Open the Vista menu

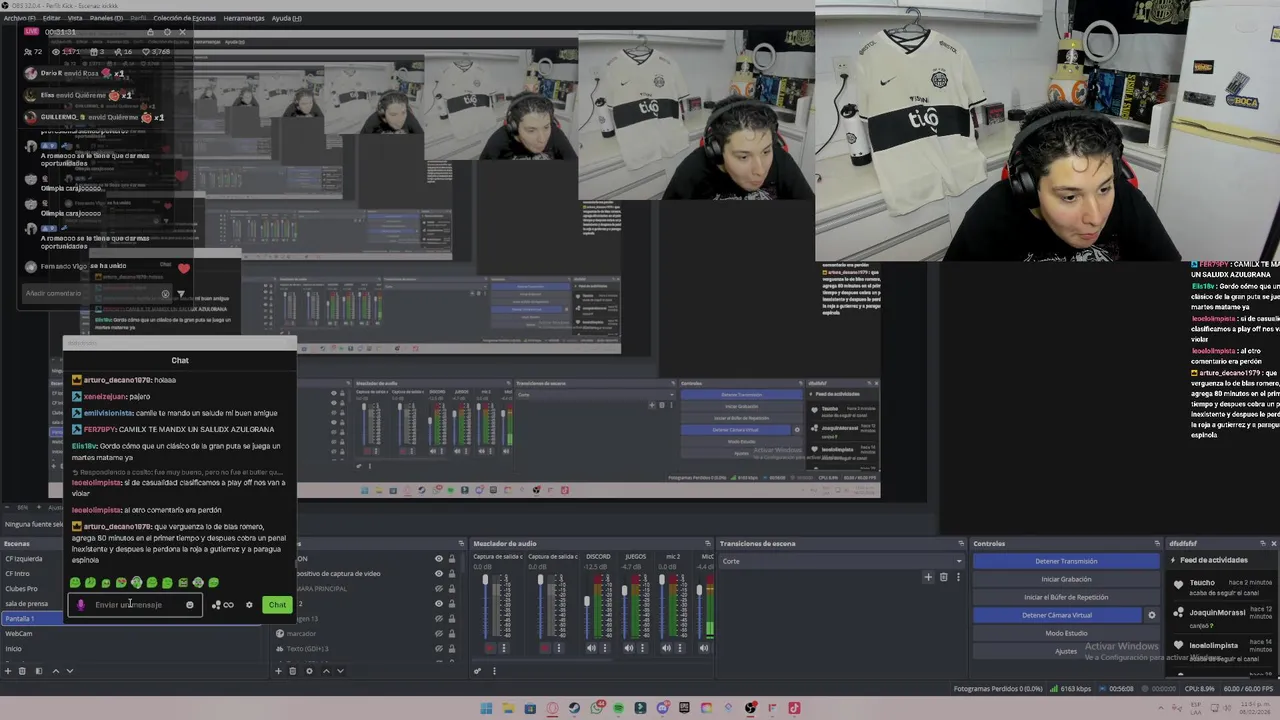point(75,18)
